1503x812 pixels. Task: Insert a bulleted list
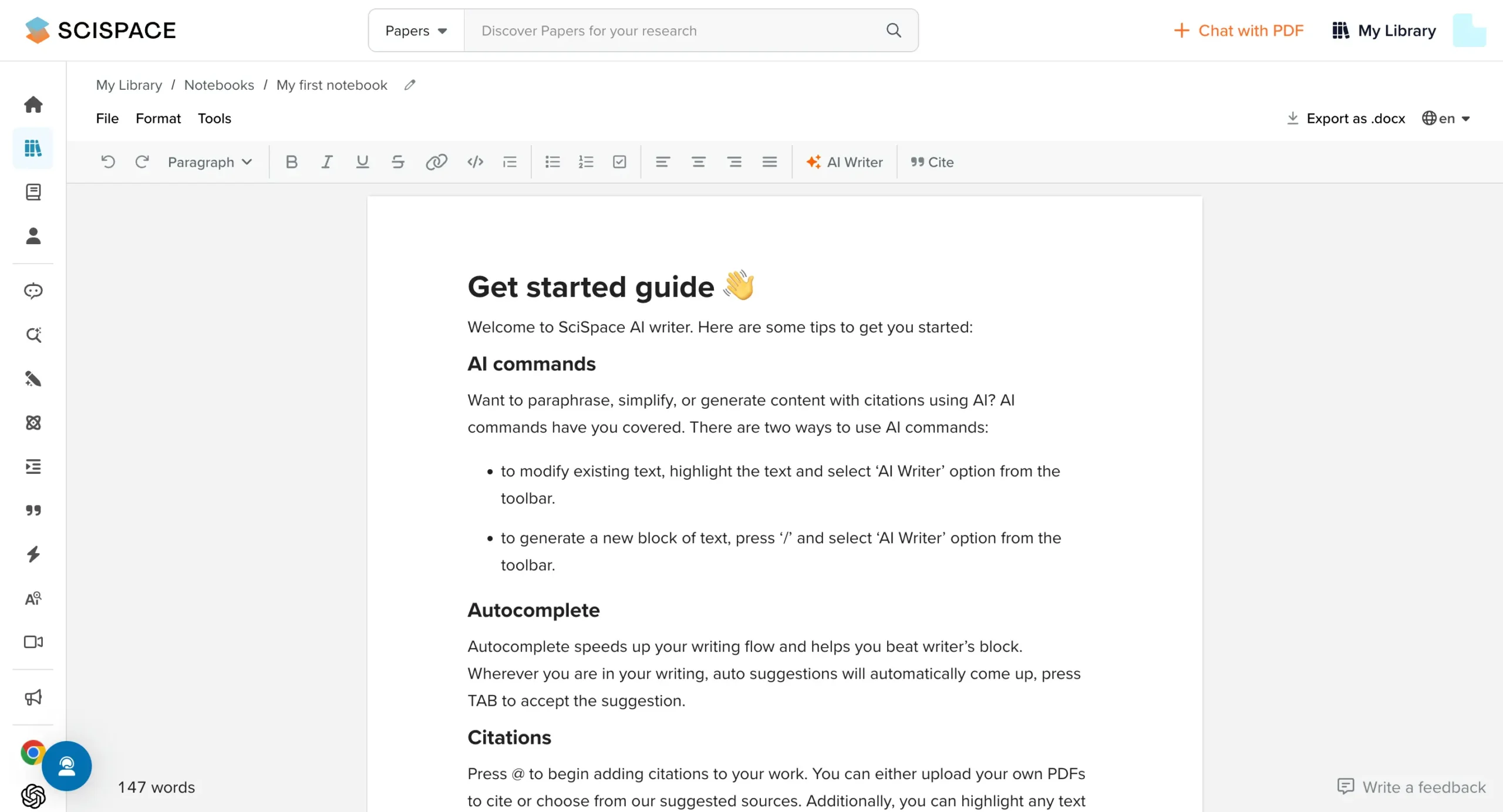552,162
